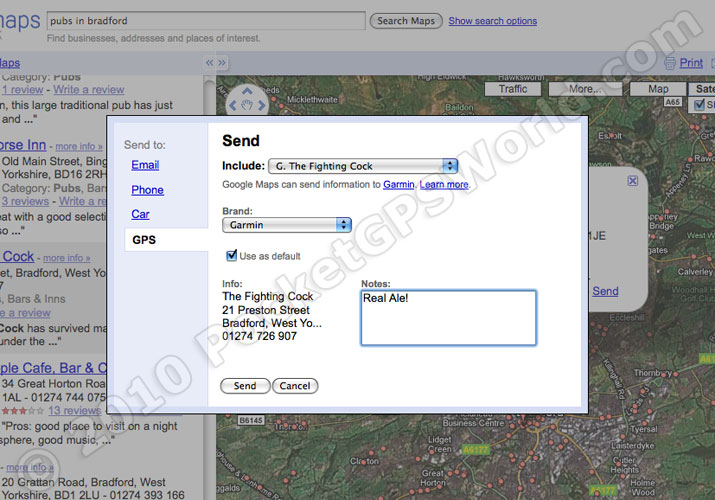Select Email in the Send to list
This screenshot has height=500, width=715.
click(x=145, y=165)
